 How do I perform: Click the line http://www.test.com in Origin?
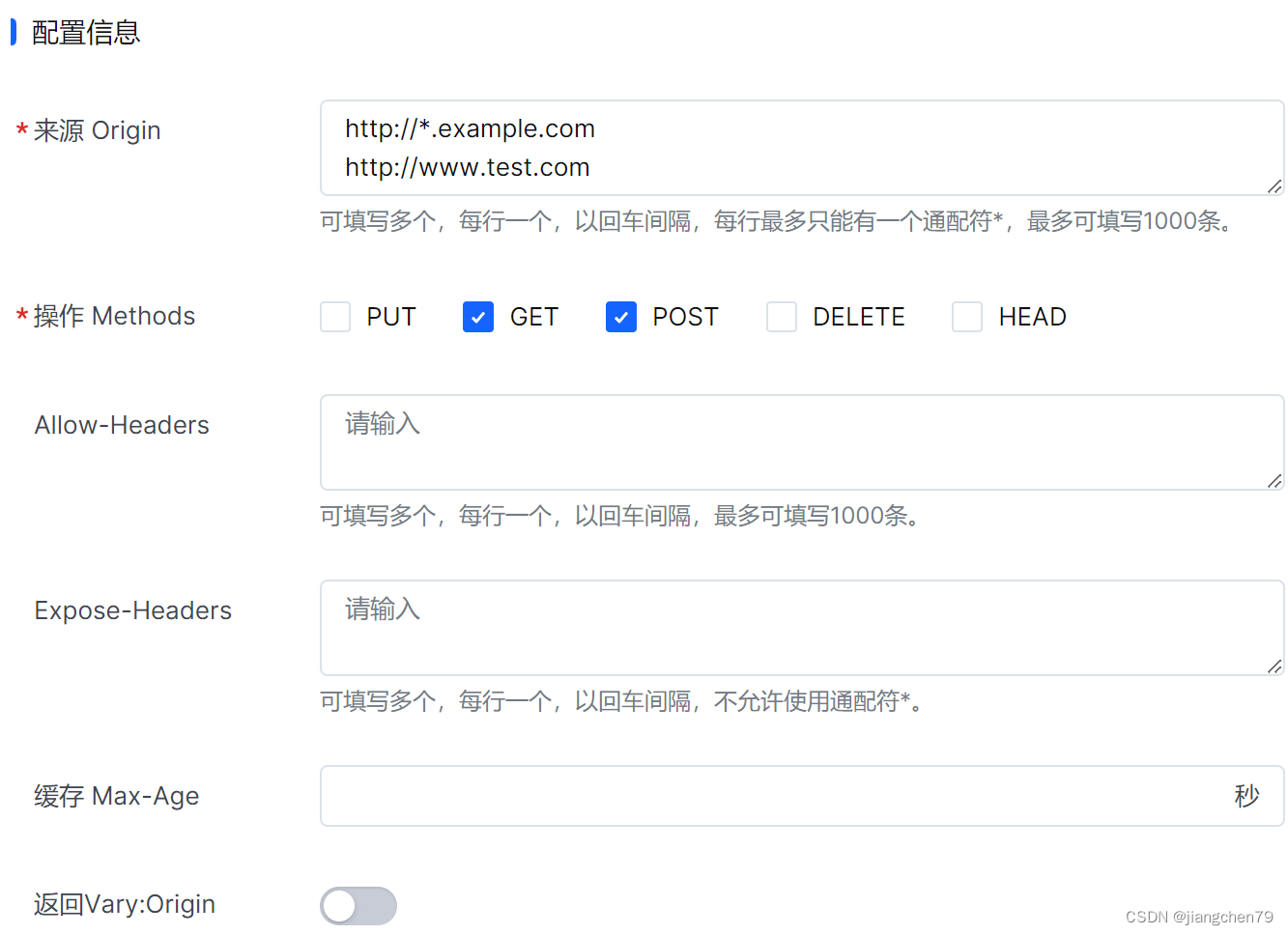(x=467, y=166)
